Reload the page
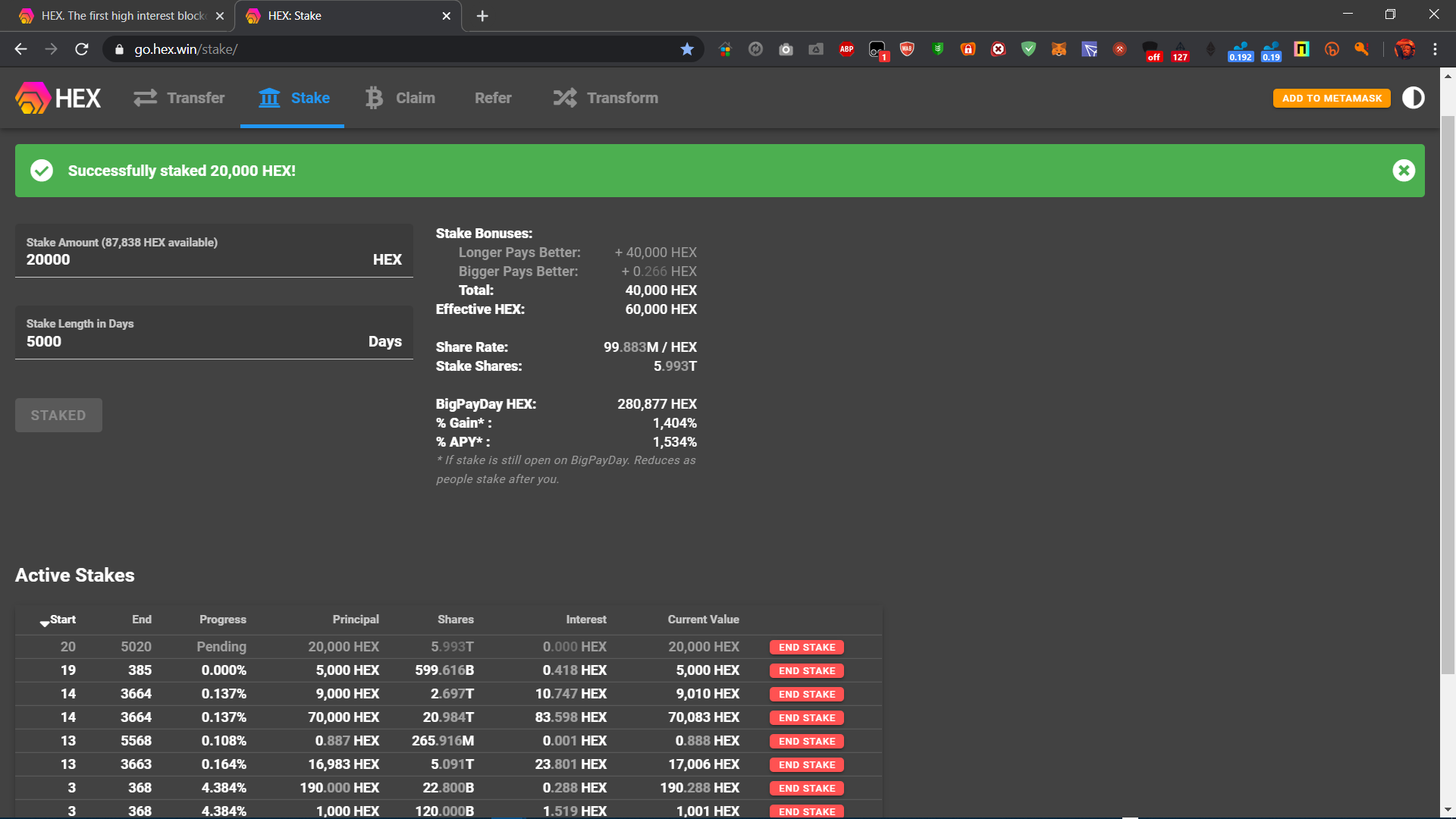 [x=82, y=49]
